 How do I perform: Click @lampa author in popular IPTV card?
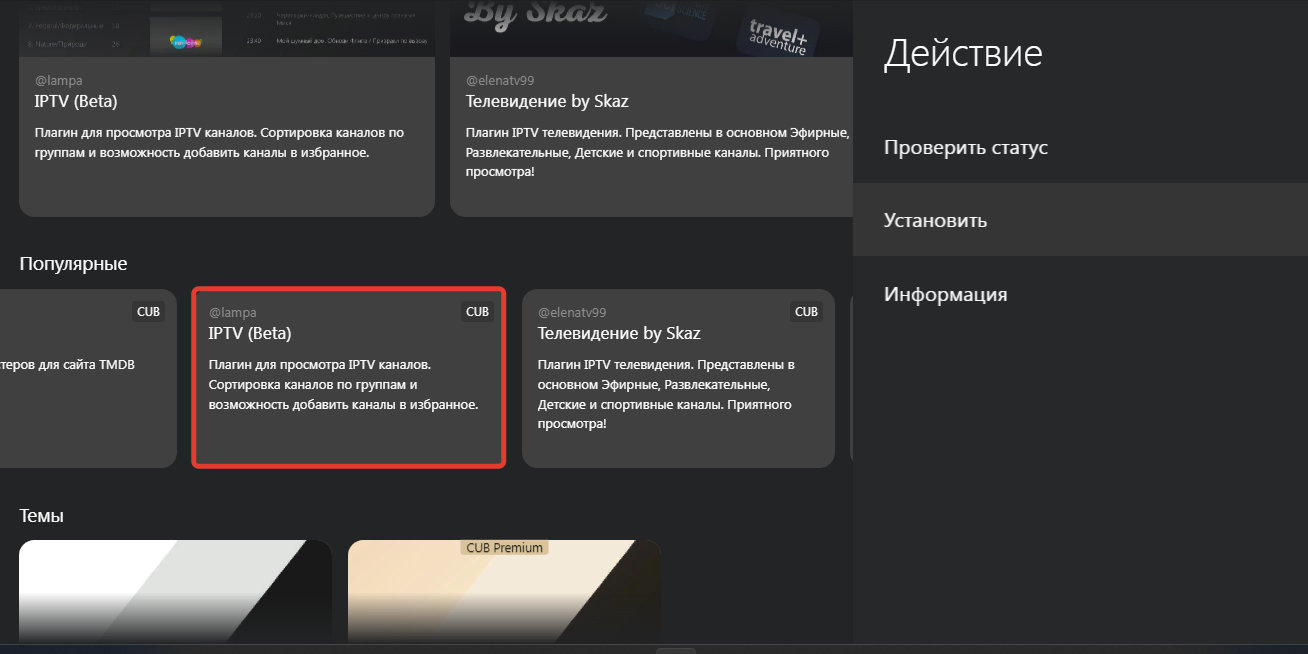[232, 313]
